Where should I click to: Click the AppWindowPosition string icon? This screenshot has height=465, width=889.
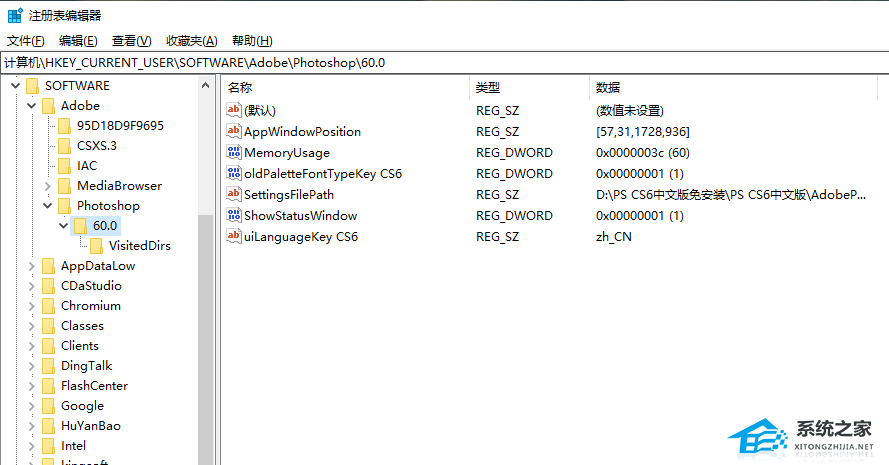(x=234, y=131)
